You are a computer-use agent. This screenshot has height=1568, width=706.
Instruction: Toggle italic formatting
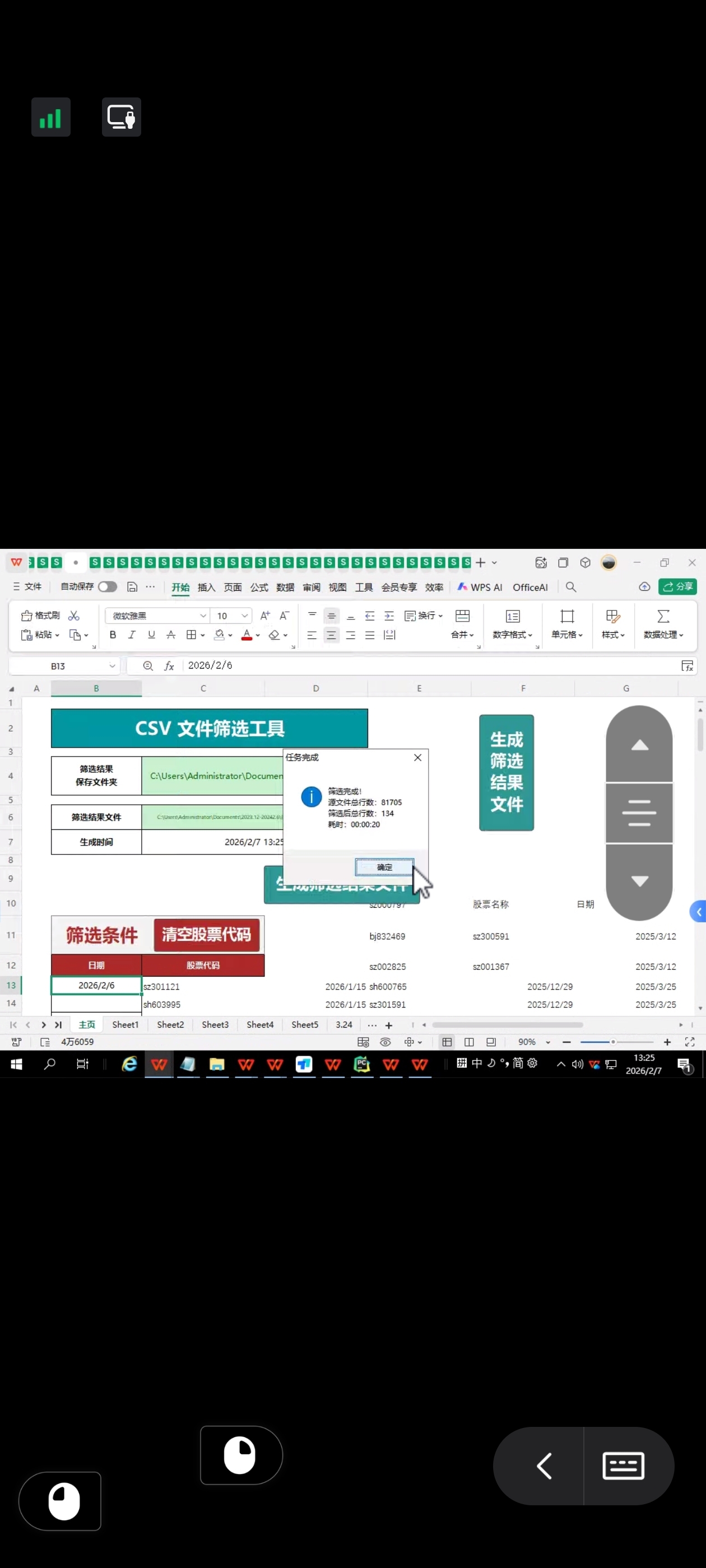point(132,635)
